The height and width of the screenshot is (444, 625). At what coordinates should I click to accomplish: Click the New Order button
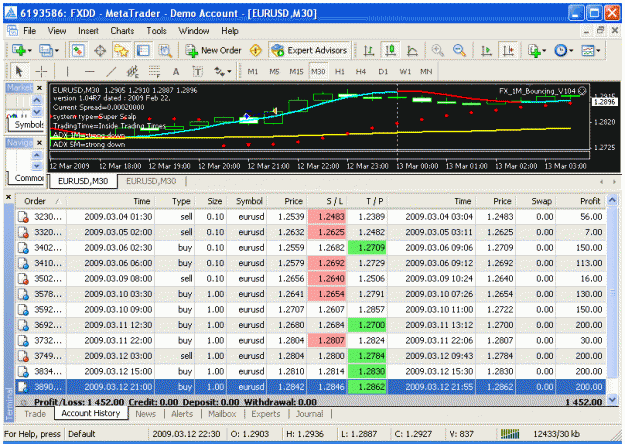coord(214,51)
